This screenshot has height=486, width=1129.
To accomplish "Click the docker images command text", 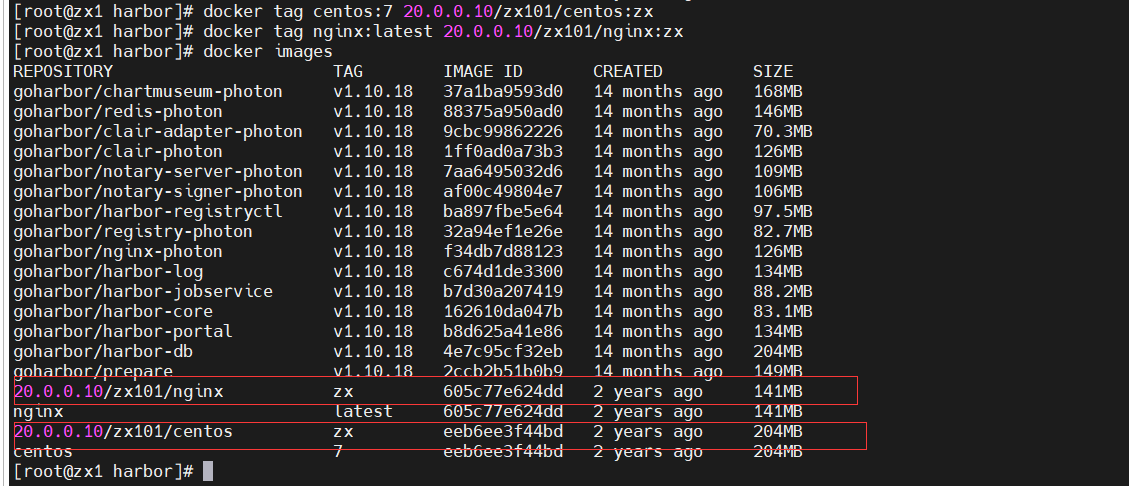I will pyautogui.click(x=268, y=52).
